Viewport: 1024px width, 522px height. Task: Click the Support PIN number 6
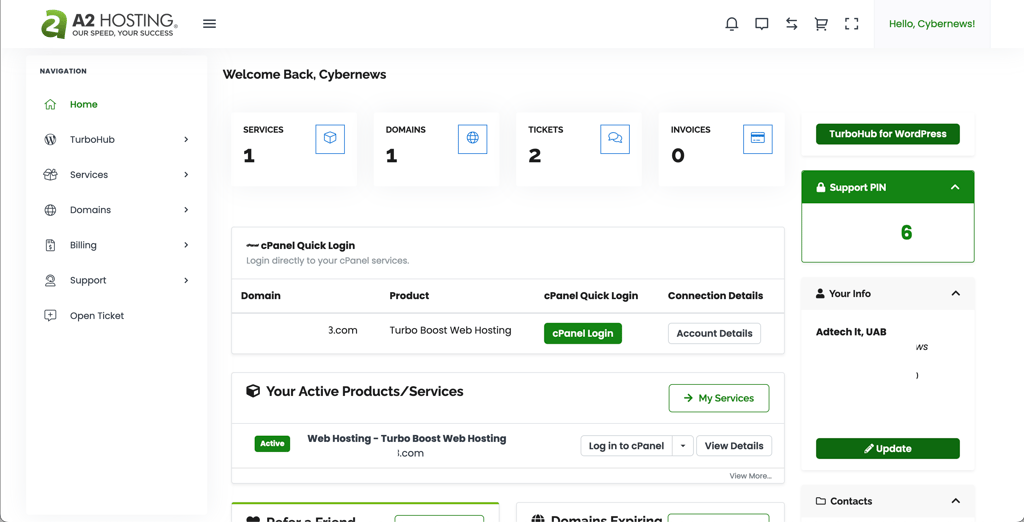[906, 233]
